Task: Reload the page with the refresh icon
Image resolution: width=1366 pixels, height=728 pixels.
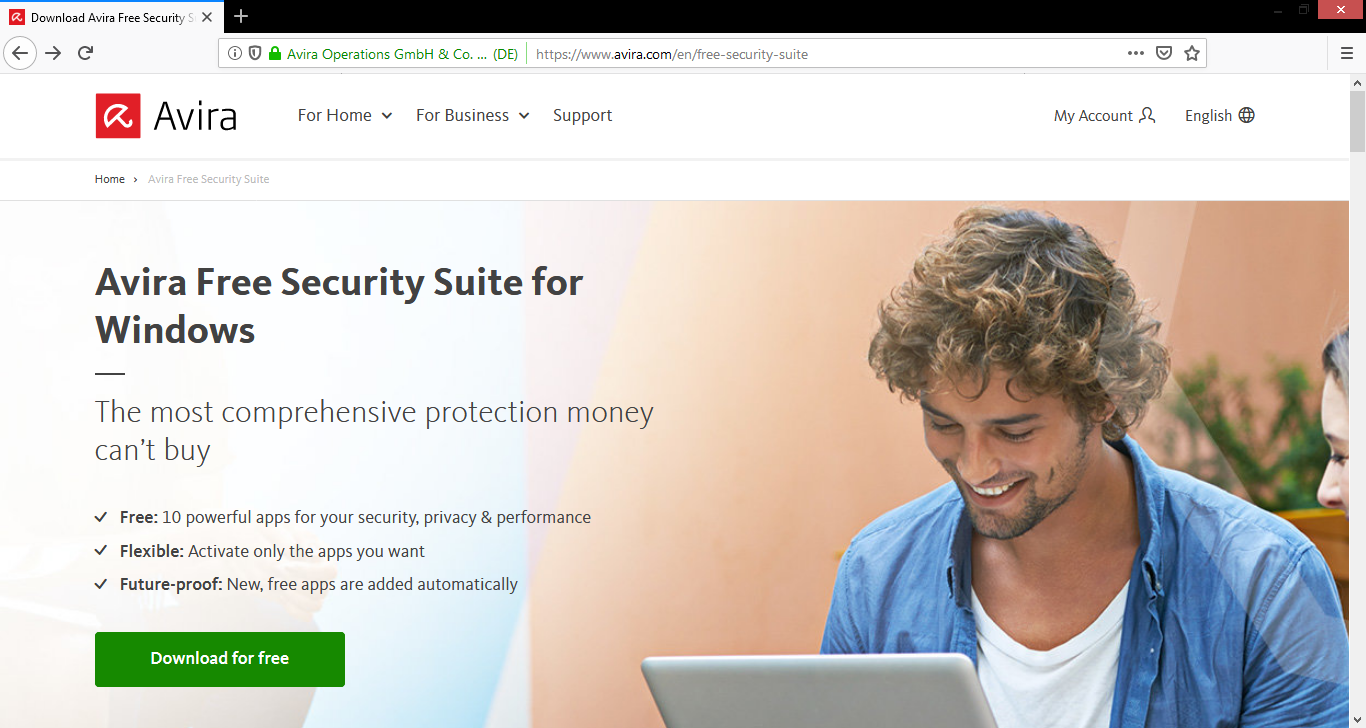Action: click(x=86, y=53)
